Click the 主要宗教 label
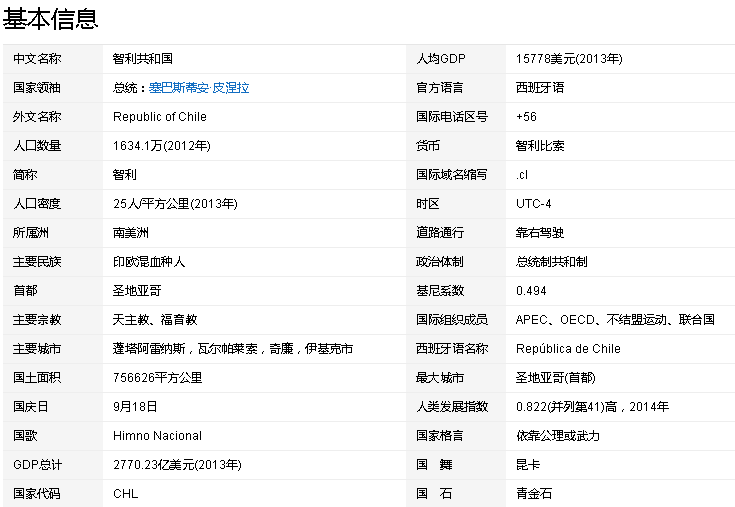735x507 pixels. pos(37,320)
